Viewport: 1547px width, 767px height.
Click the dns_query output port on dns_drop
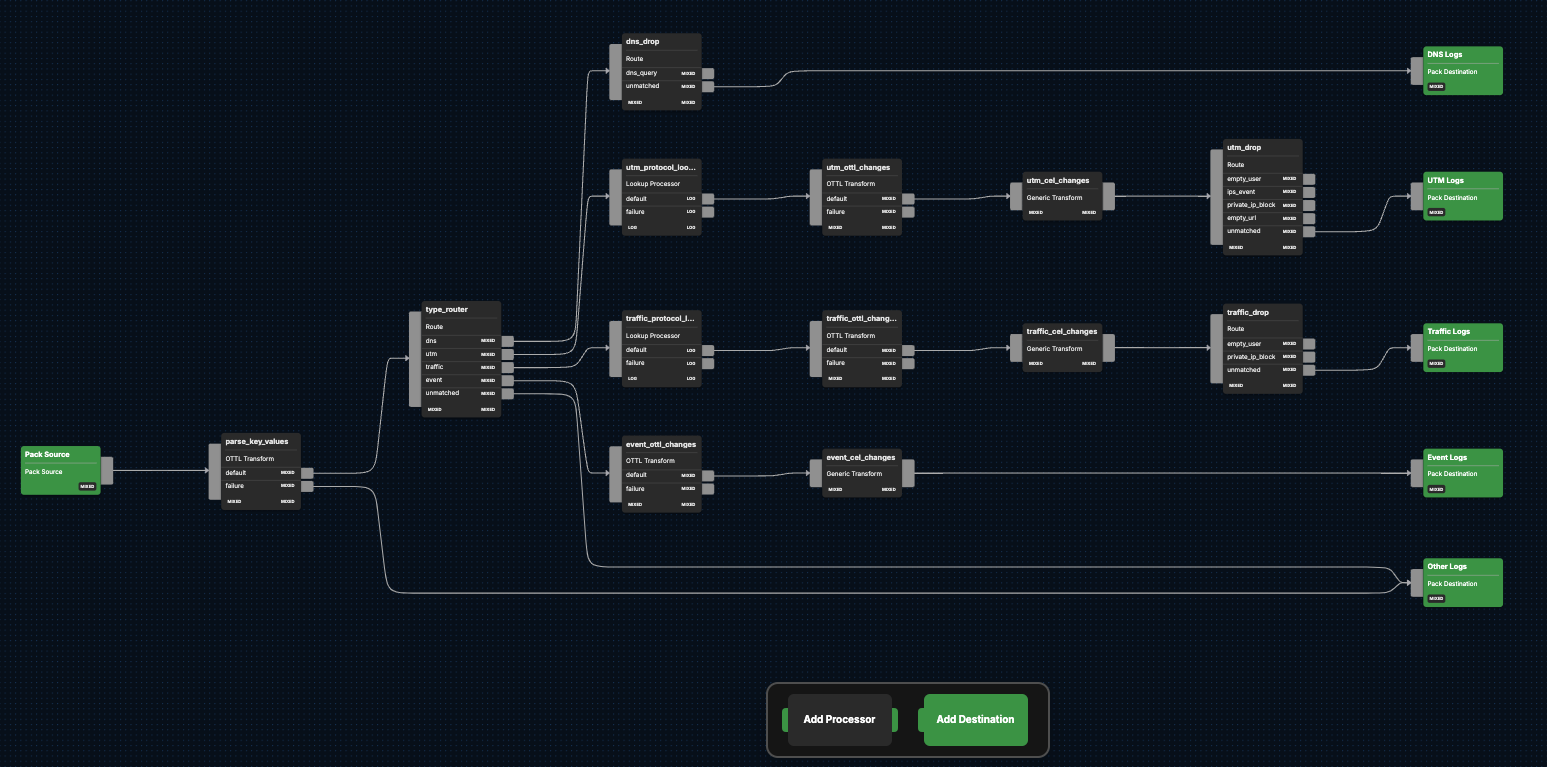tap(708, 73)
